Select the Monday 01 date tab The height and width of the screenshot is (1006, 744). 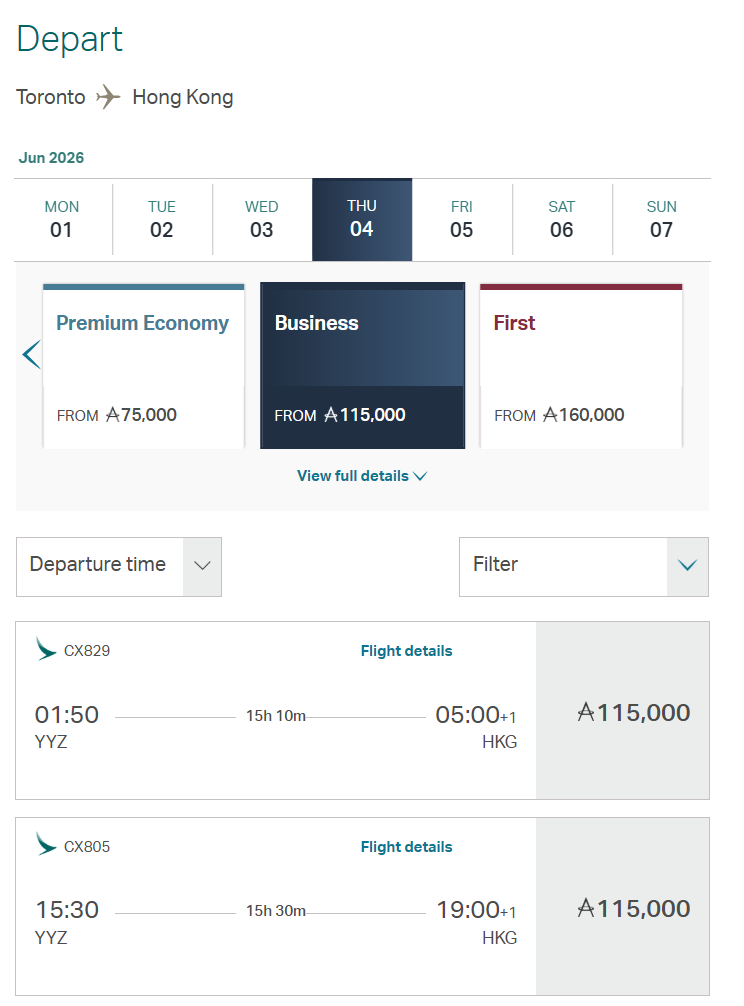(62, 220)
